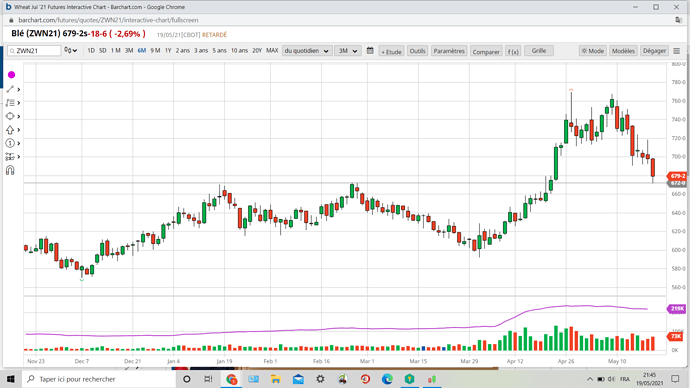Screen dimensions: 690x388
Task: Open the chart type candlestick selector
Action: coord(70,51)
